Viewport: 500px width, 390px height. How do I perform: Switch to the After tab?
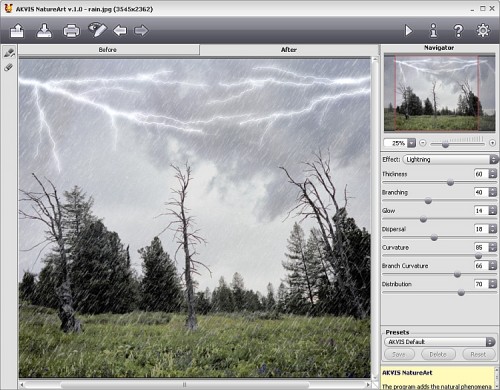288,50
